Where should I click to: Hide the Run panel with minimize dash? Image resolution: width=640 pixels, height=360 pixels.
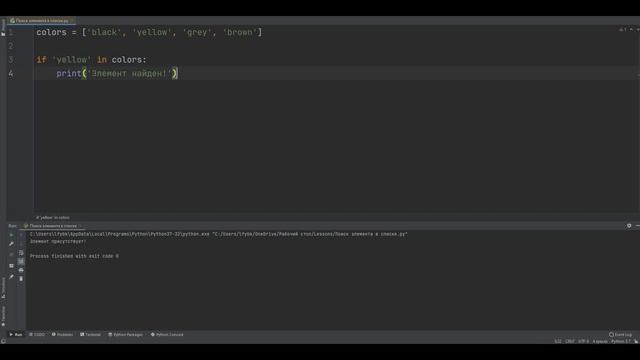[638, 226]
